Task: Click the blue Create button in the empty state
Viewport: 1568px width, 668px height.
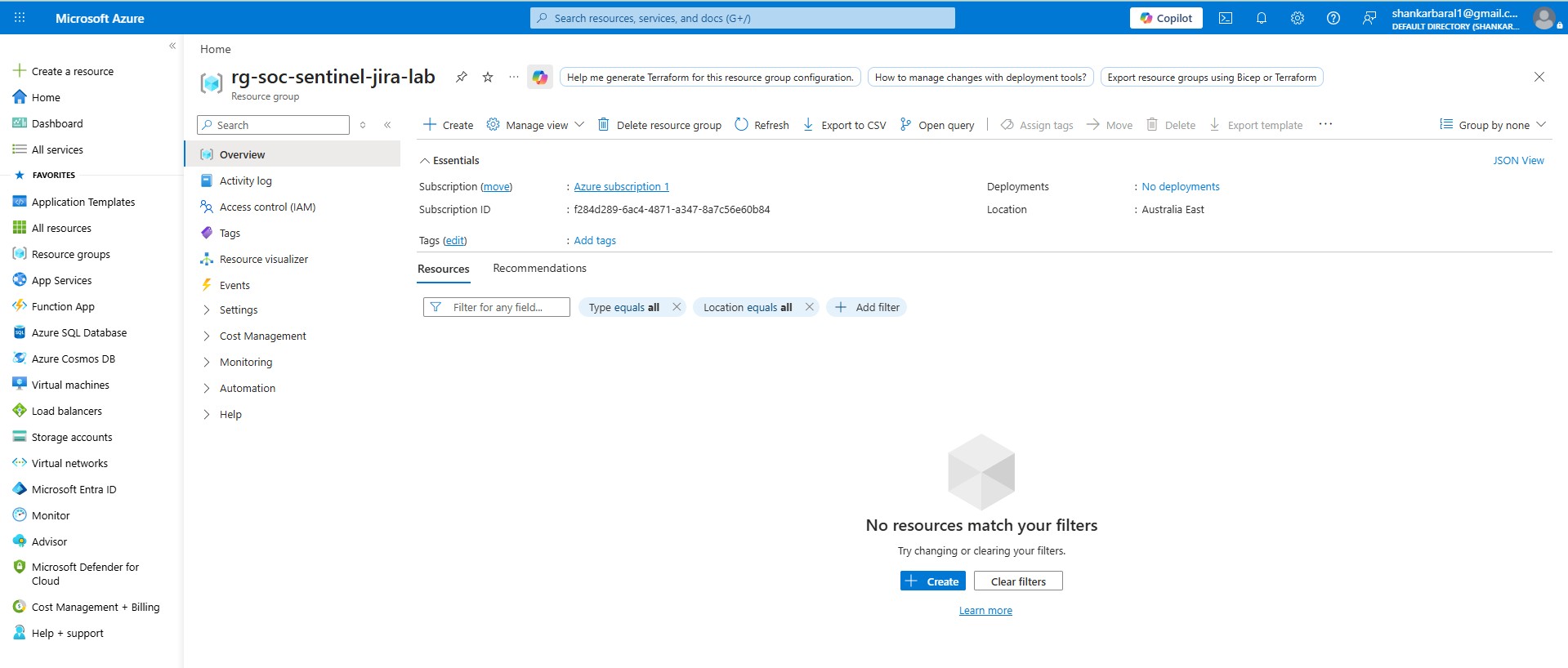Action: (x=933, y=581)
